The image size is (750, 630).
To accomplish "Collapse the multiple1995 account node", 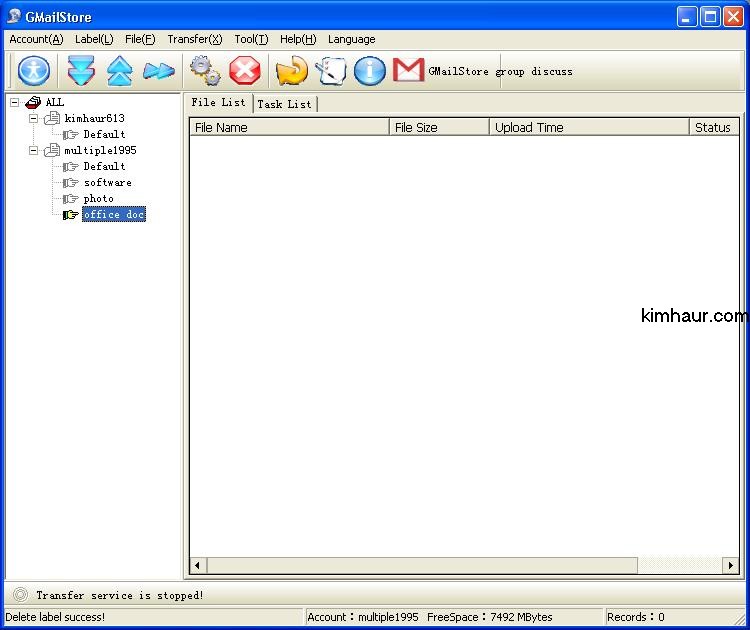I will point(33,150).
